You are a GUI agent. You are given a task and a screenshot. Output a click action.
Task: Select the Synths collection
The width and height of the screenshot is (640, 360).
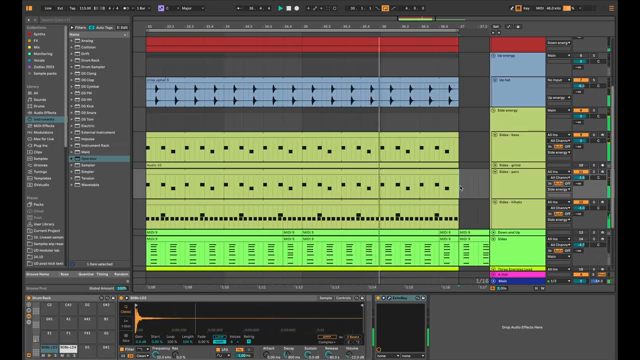39,34
